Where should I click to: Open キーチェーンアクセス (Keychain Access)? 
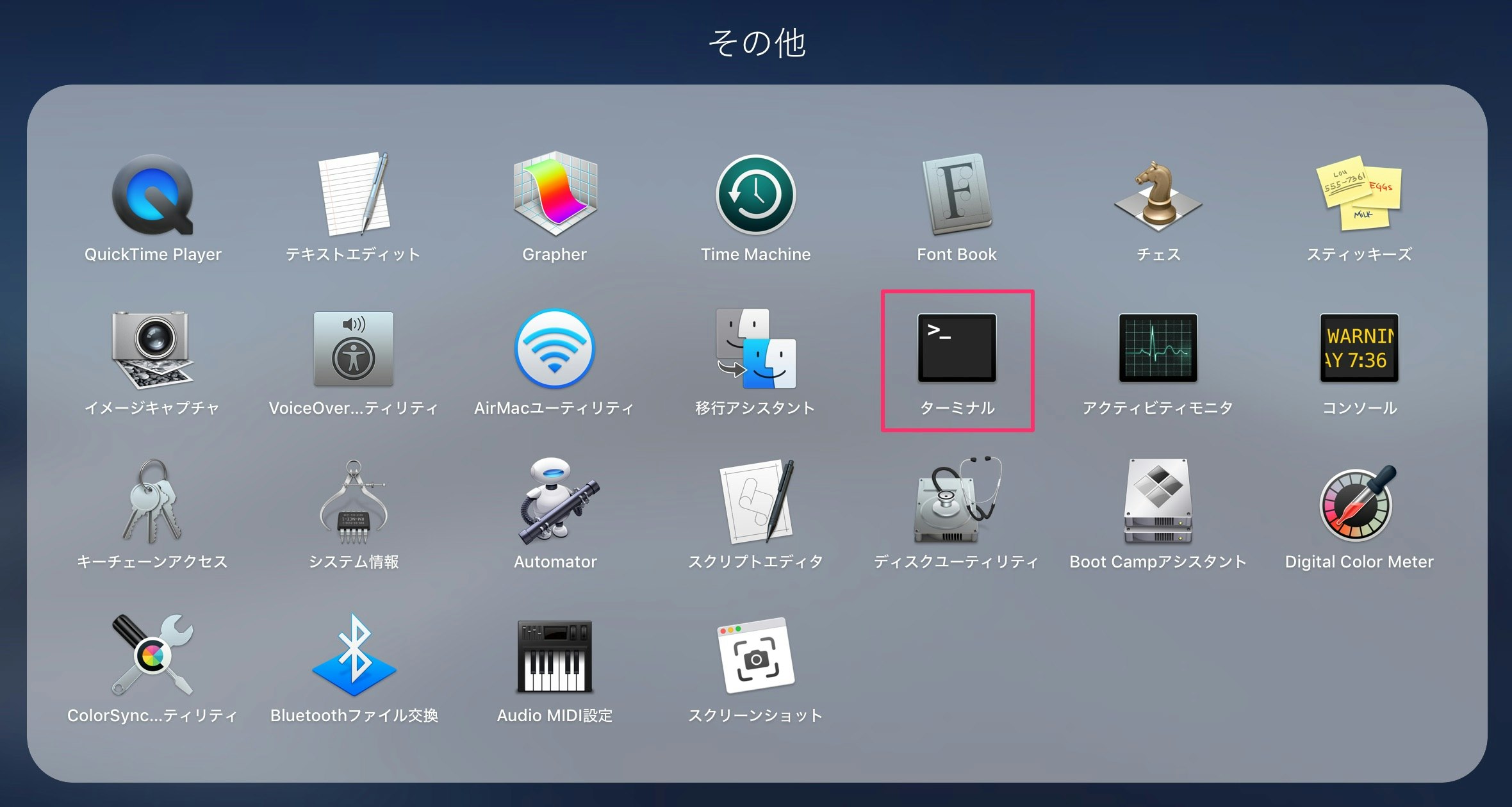tap(152, 506)
